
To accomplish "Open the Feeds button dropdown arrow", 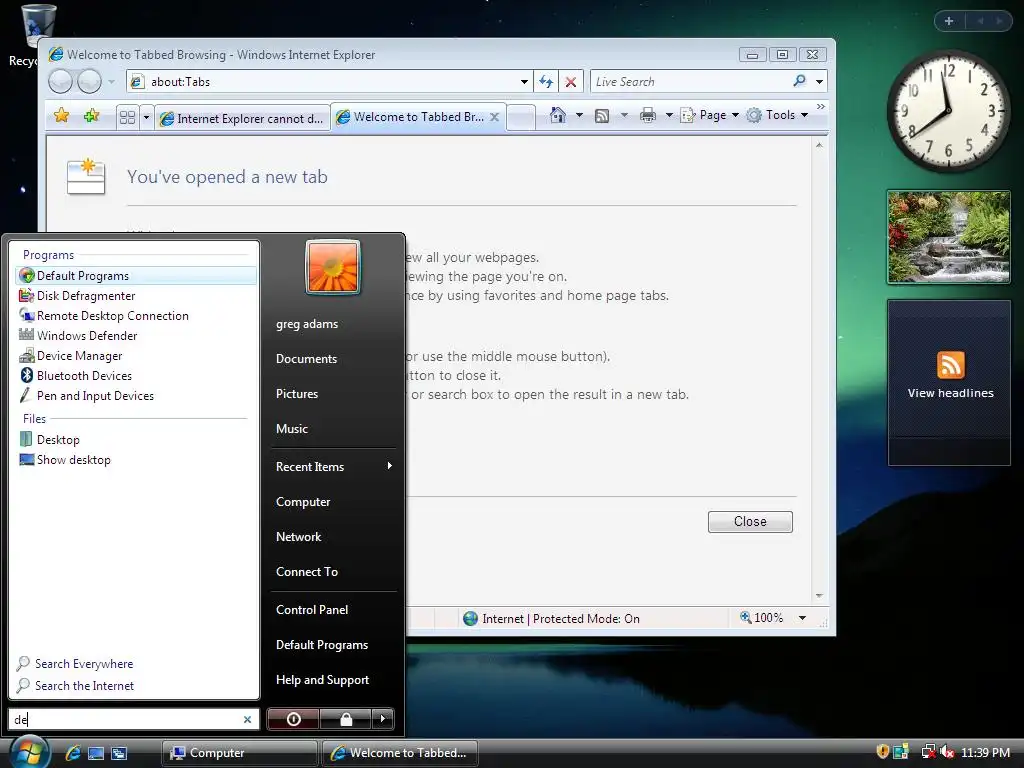I will coord(624,115).
